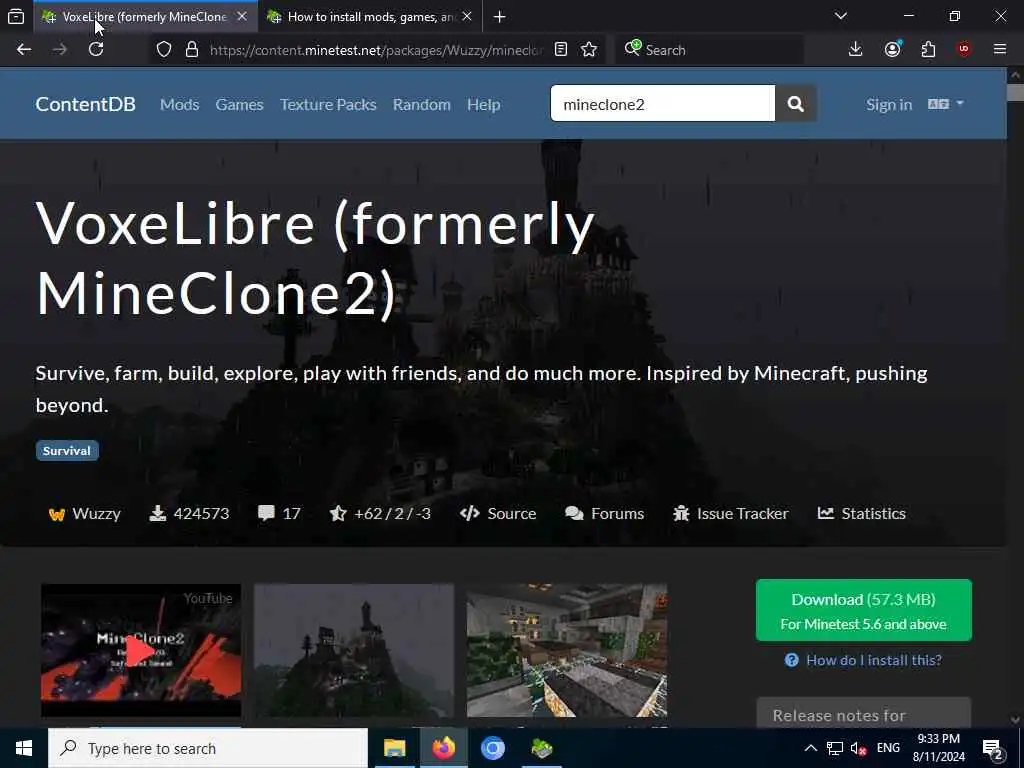The width and height of the screenshot is (1024, 768).
Task: Open the clock showing 9:33 PM
Action: tap(938, 748)
